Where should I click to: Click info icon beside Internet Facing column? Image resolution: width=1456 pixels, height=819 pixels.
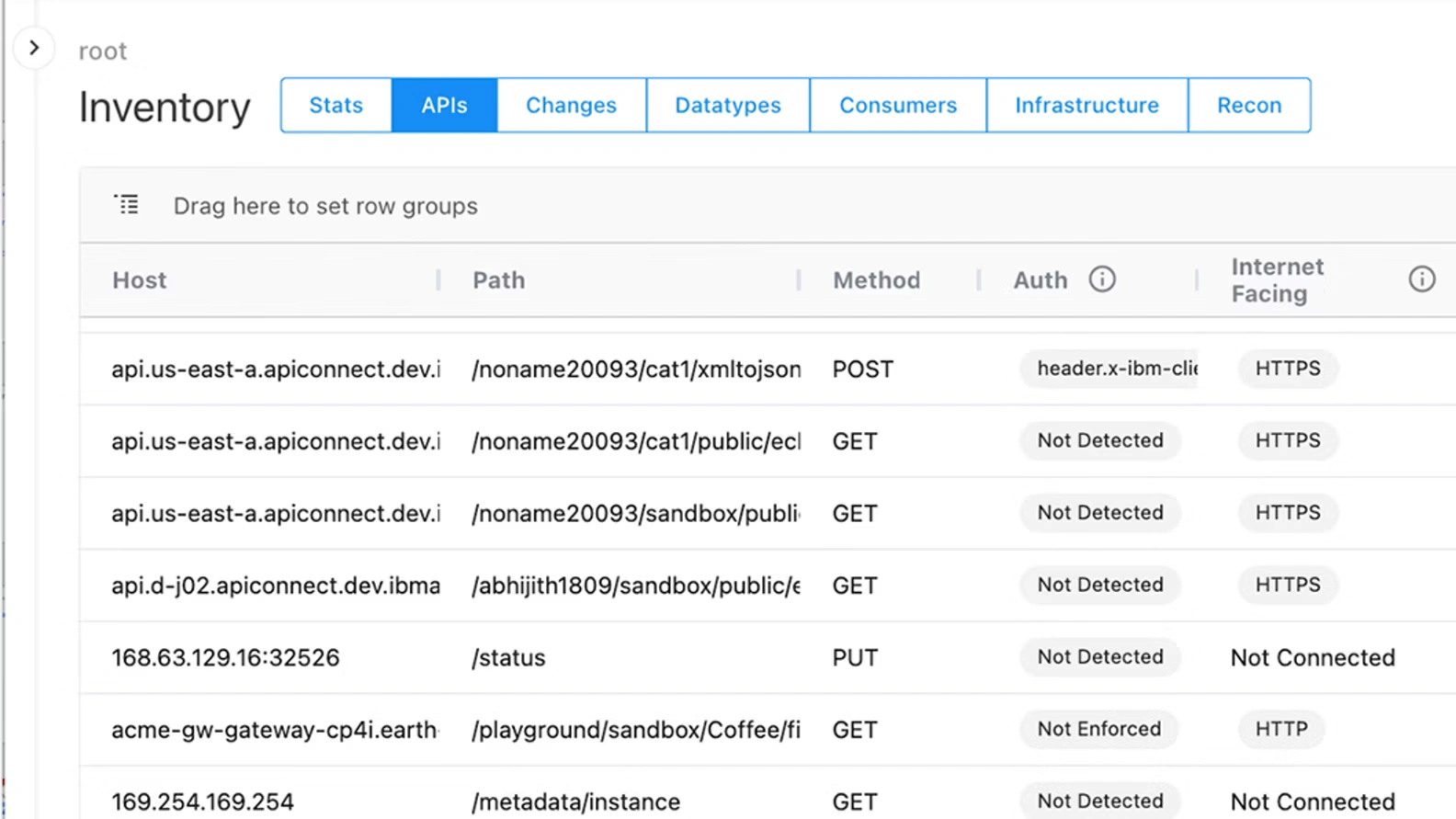(1421, 279)
